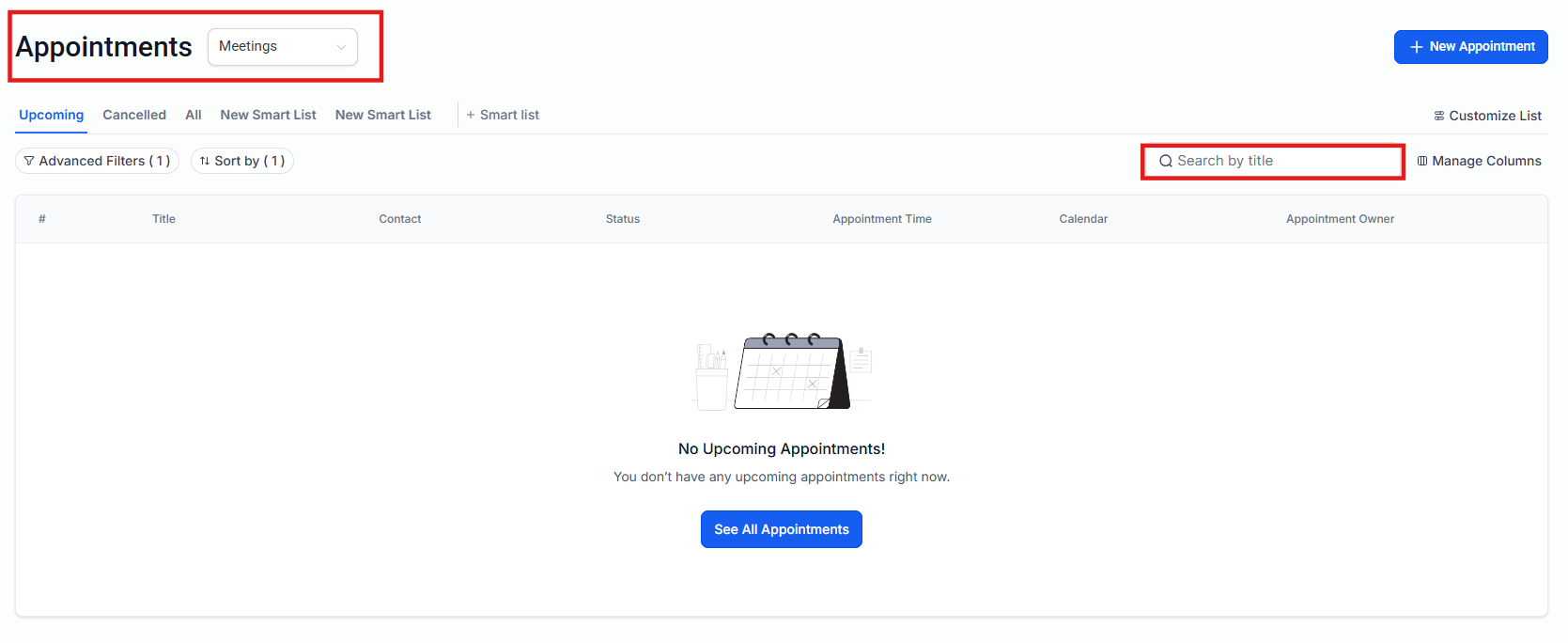The width and height of the screenshot is (1568, 643).
Task: Switch to the Upcoming tab
Action: click(x=51, y=115)
